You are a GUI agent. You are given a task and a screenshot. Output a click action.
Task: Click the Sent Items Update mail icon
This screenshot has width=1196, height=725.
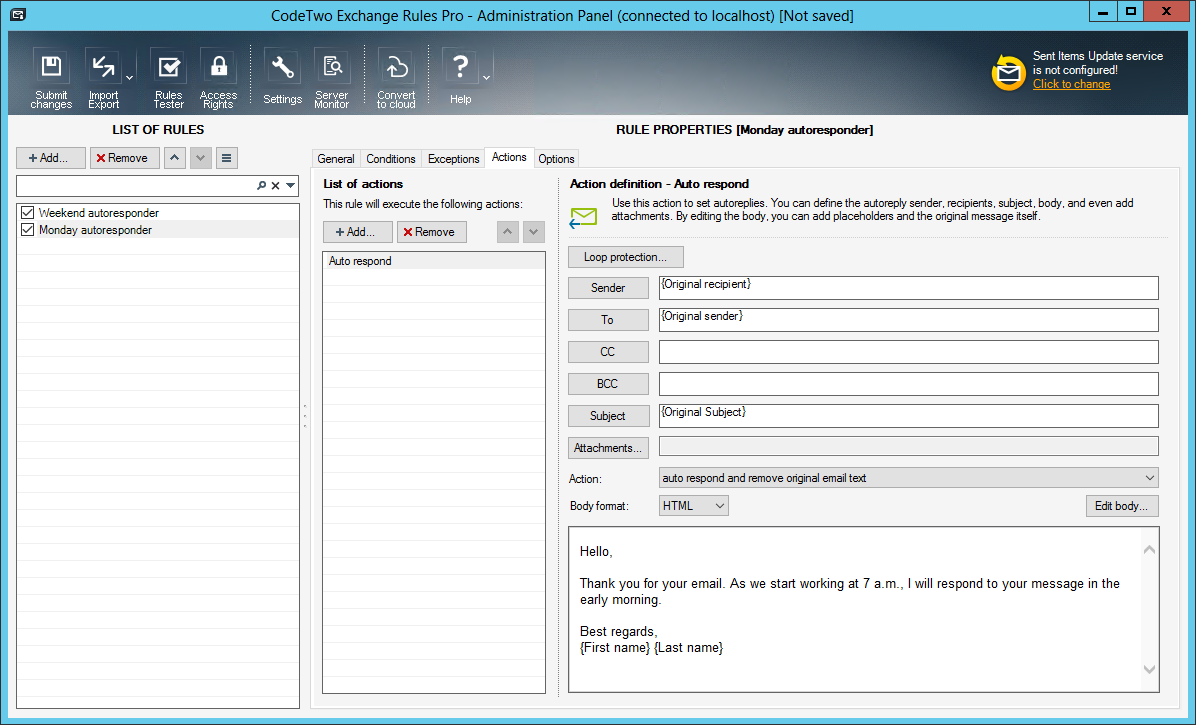pos(1008,72)
